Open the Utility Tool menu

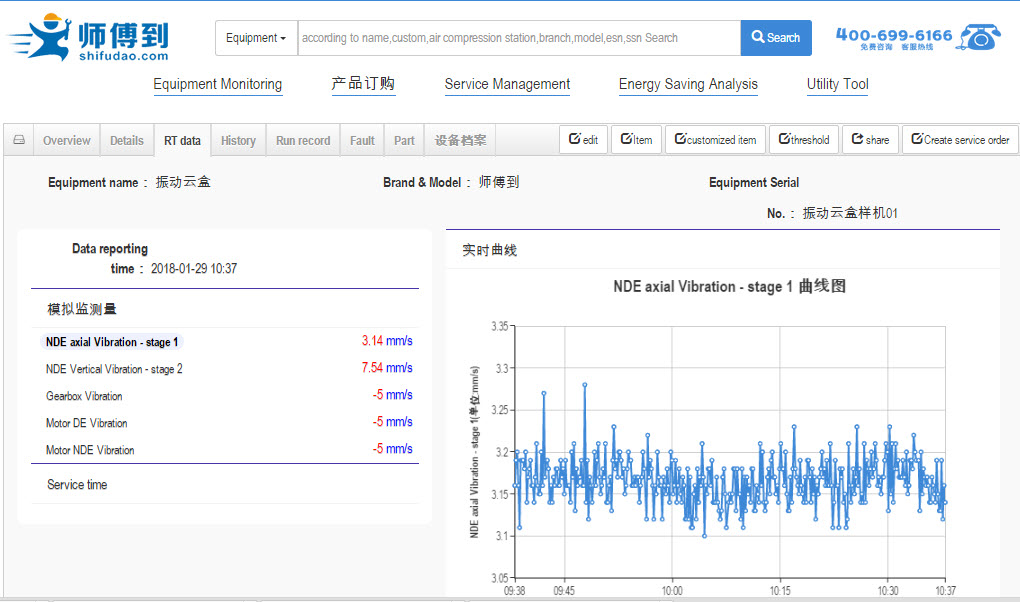837,85
